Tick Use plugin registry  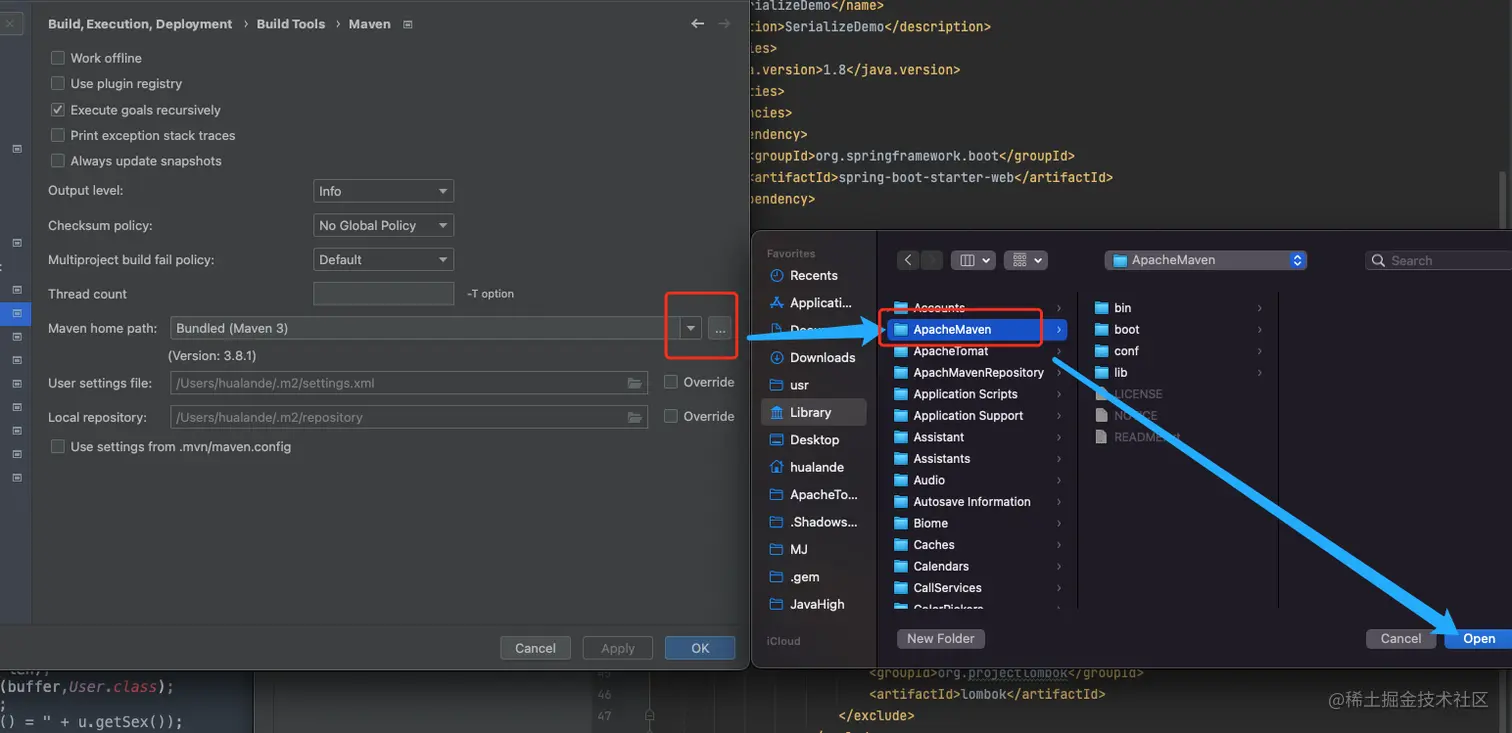click(x=58, y=84)
